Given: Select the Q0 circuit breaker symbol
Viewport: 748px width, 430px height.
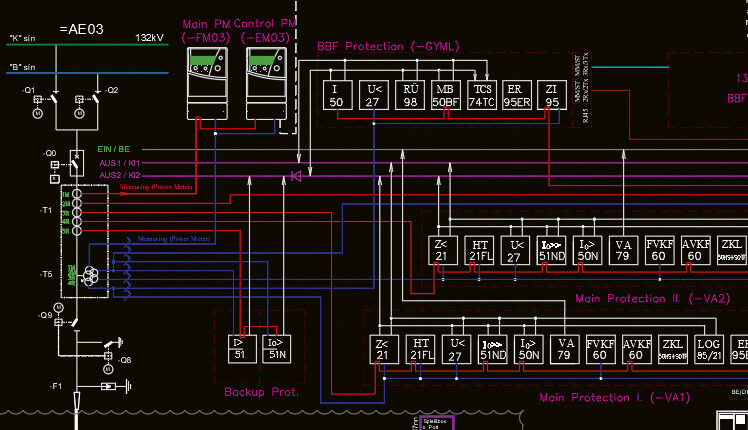Looking at the screenshot, I should 77,158.
